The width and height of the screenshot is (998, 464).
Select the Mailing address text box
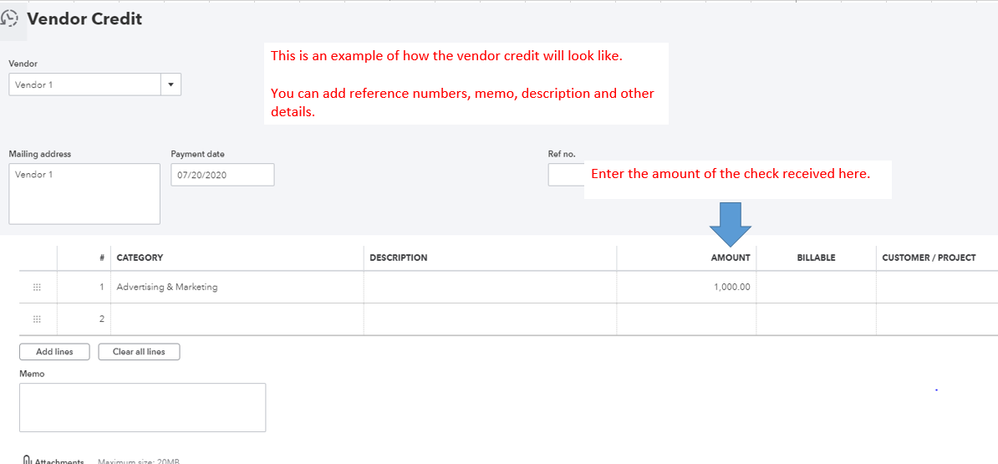[x=84, y=194]
